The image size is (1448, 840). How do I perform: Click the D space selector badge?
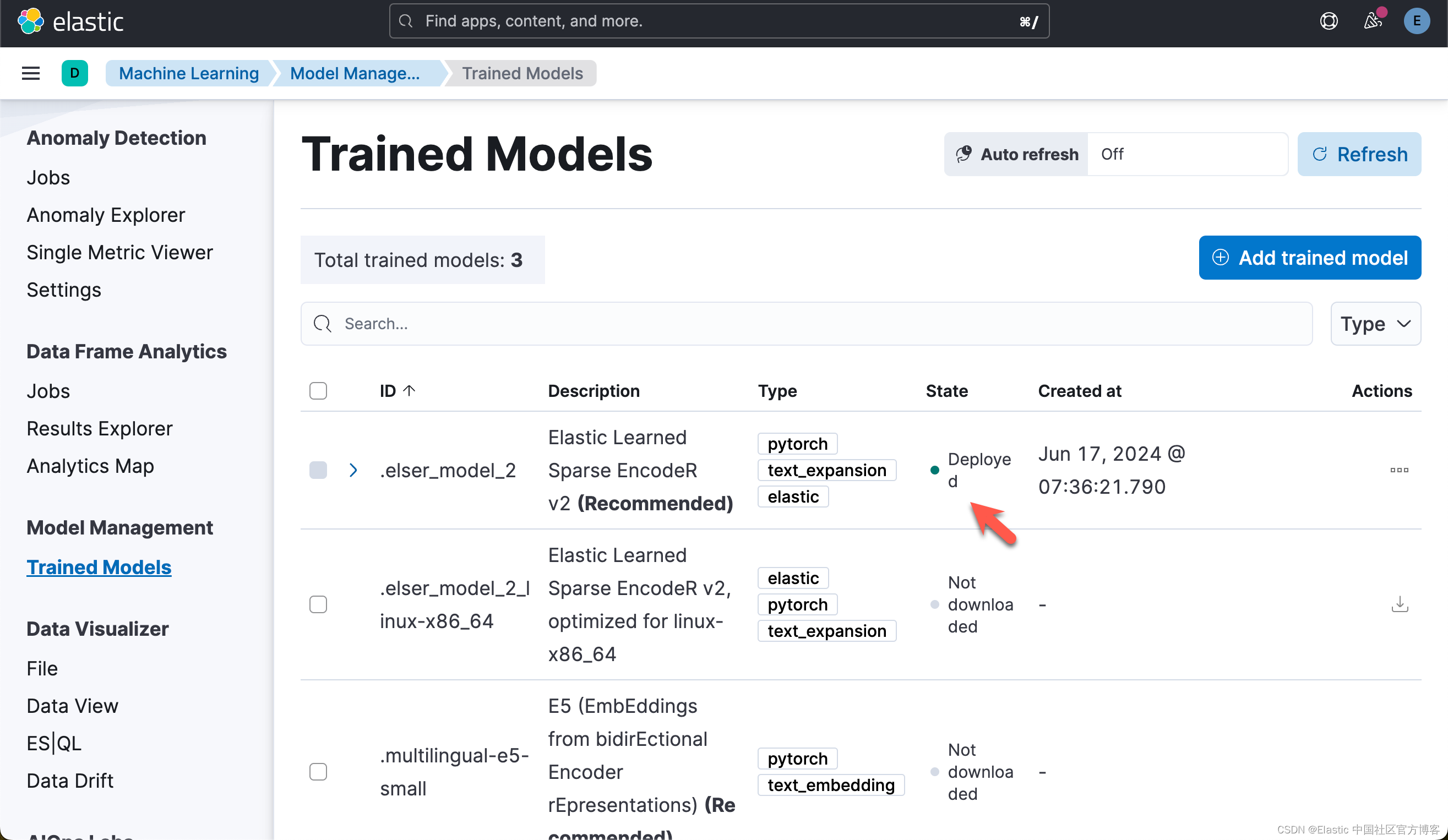[75, 73]
